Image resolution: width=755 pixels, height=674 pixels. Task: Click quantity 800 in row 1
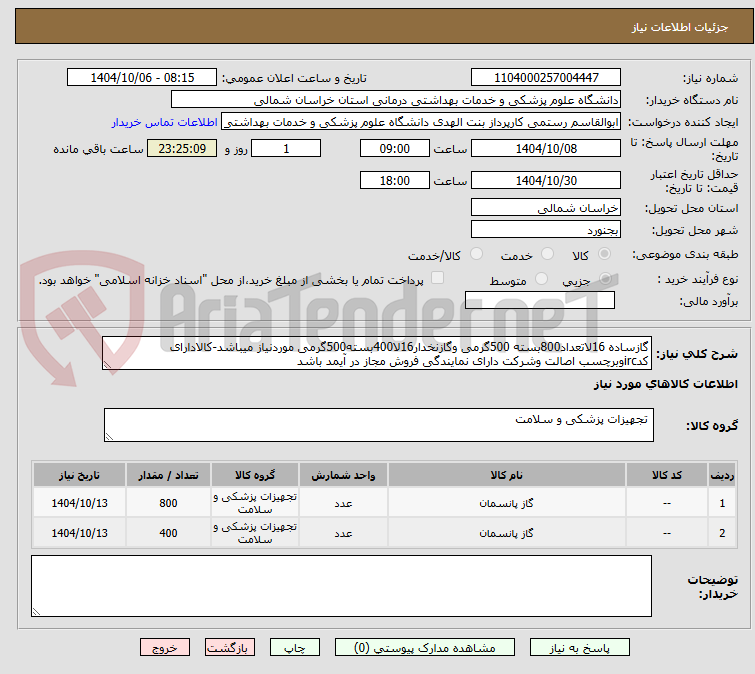click(x=168, y=503)
